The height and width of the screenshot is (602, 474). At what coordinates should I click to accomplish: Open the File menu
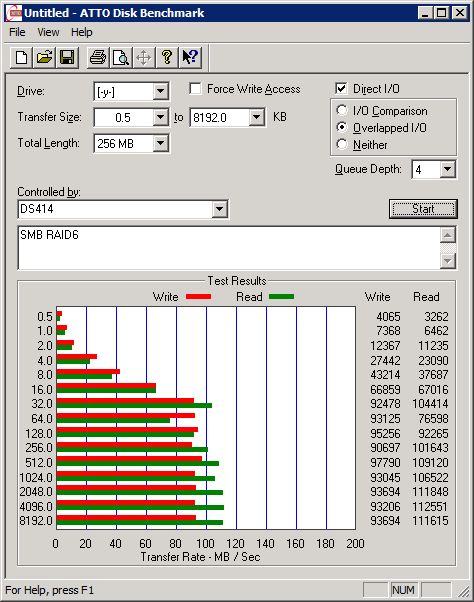pos(17,32)
